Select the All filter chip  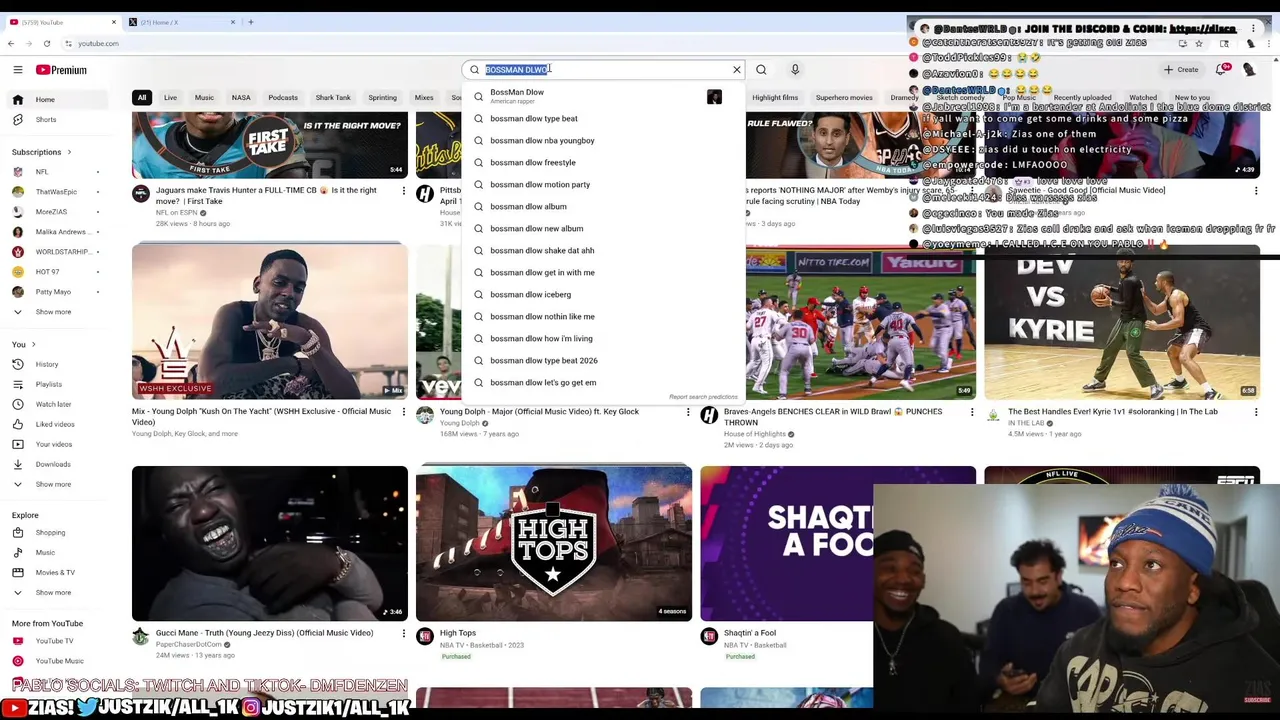tap(142, 98)
